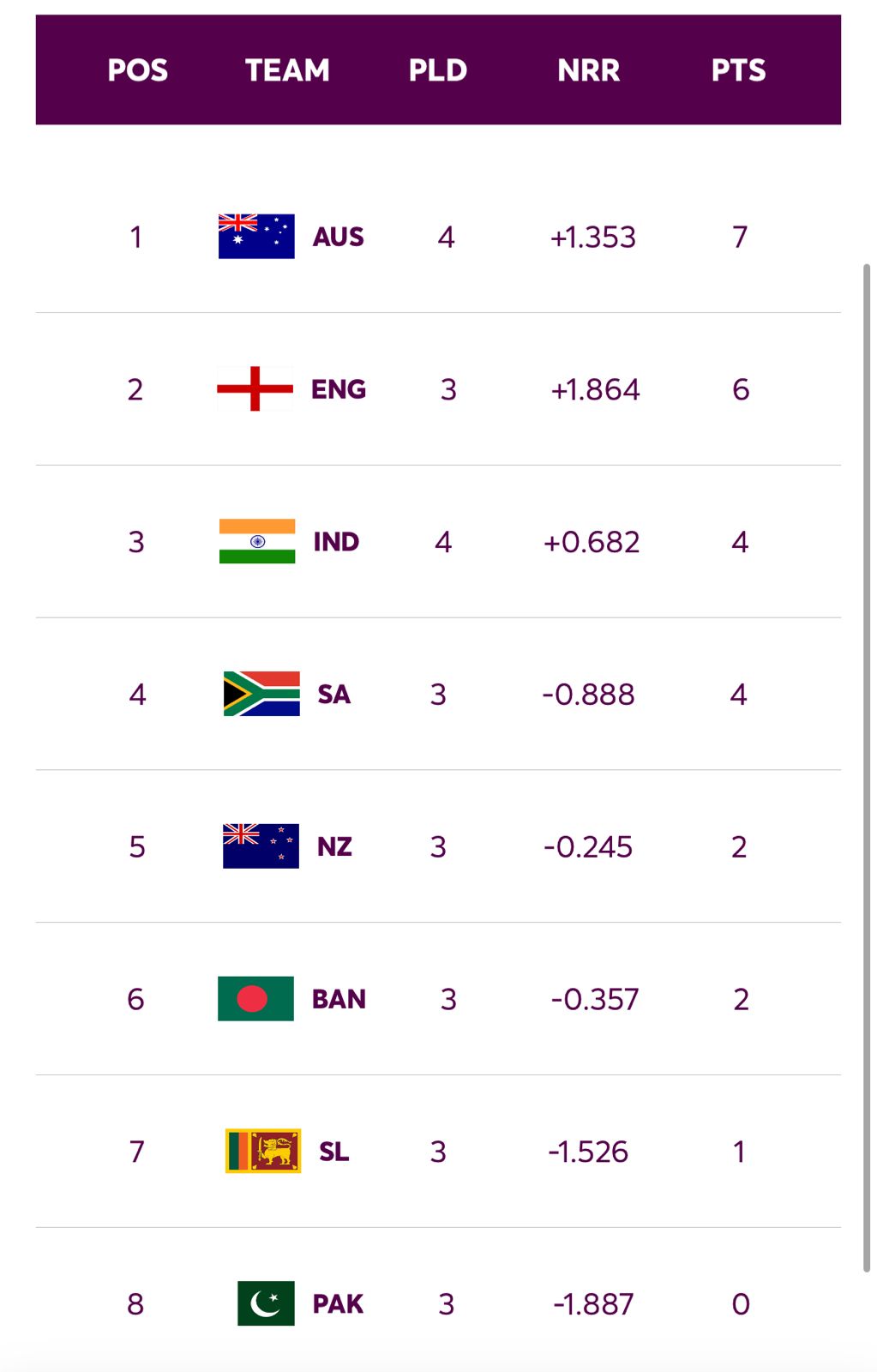This screenshot has width=877, height=1372.
Task: Click the Pakistan flag icon
Action: coord(266,1303)
